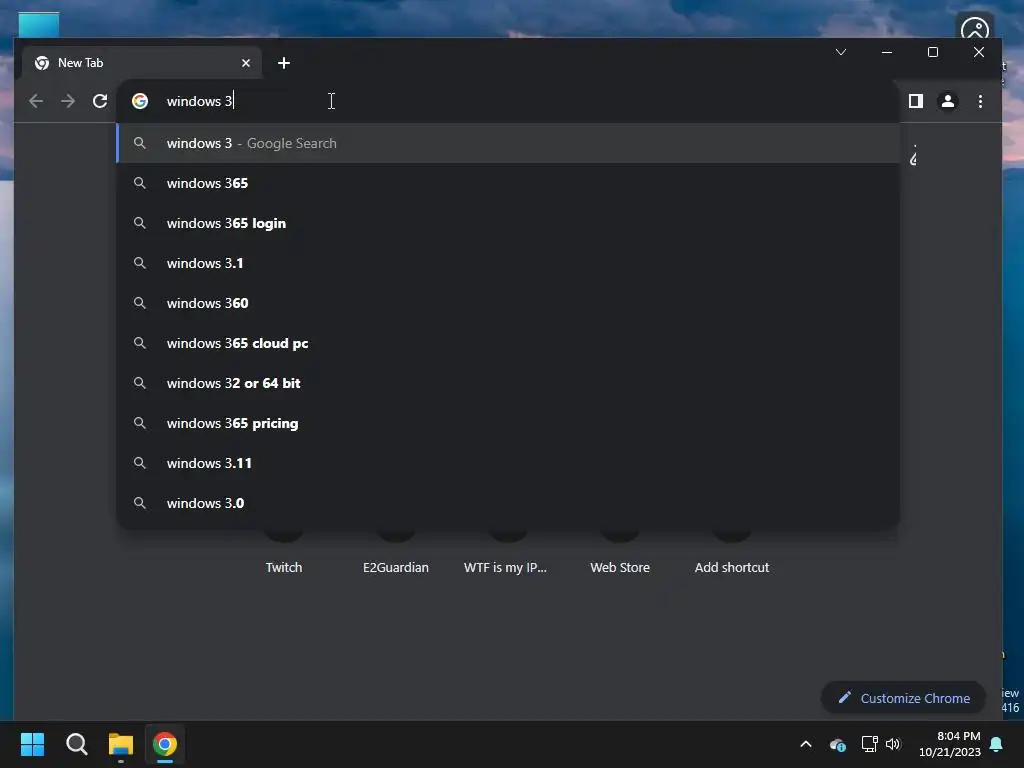Open a new tab with the plus button

pos(283,63)
